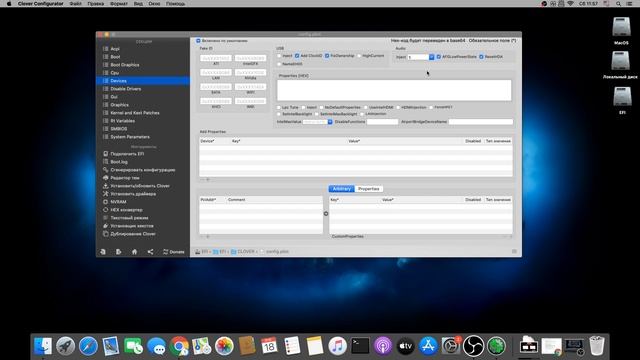
Task: Open Disable Drivers section
Action: (125, 89)
